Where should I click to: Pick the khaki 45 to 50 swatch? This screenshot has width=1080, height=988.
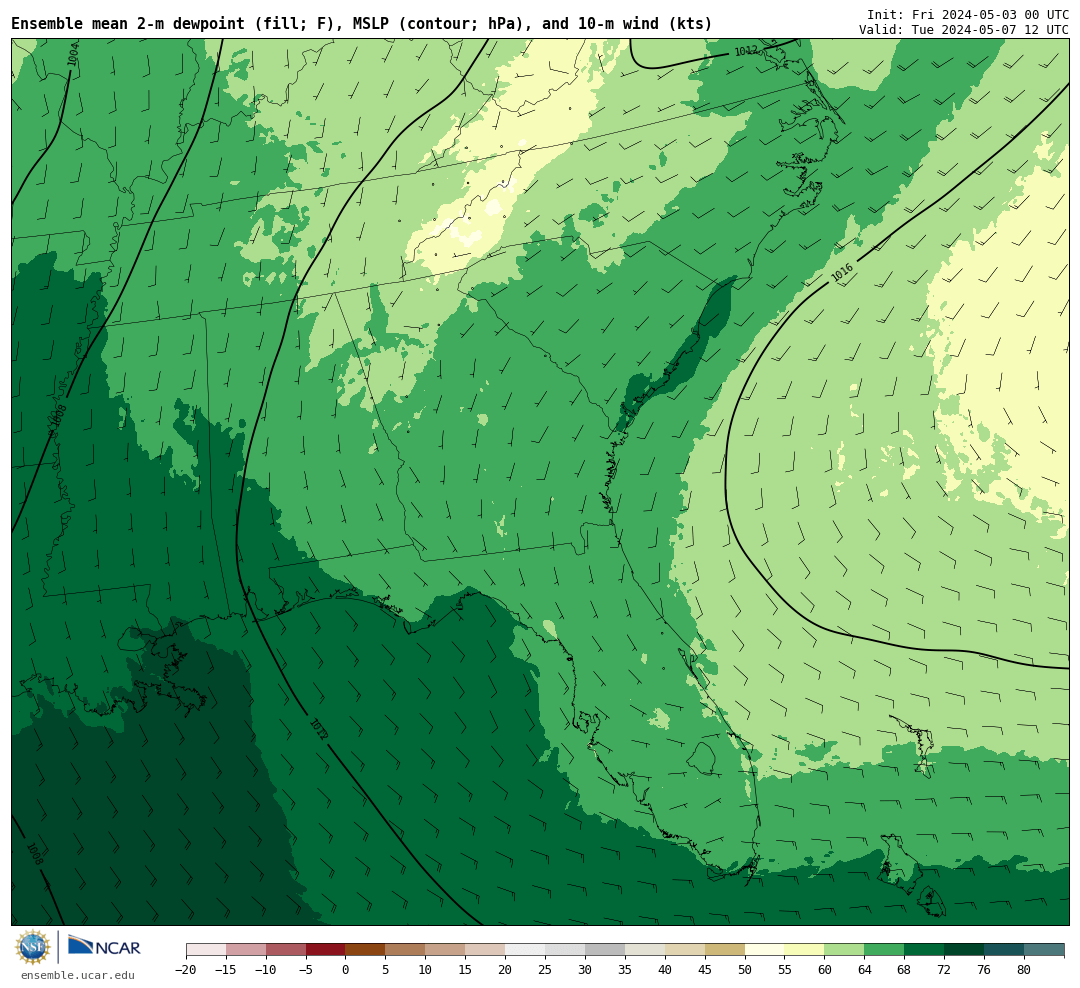coord(725,950)
